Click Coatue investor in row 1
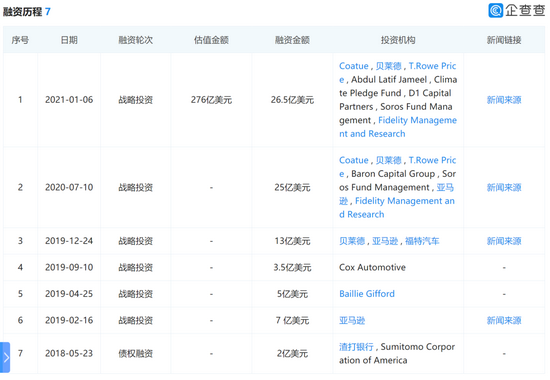550x380 pixels. tap(354, 66)
